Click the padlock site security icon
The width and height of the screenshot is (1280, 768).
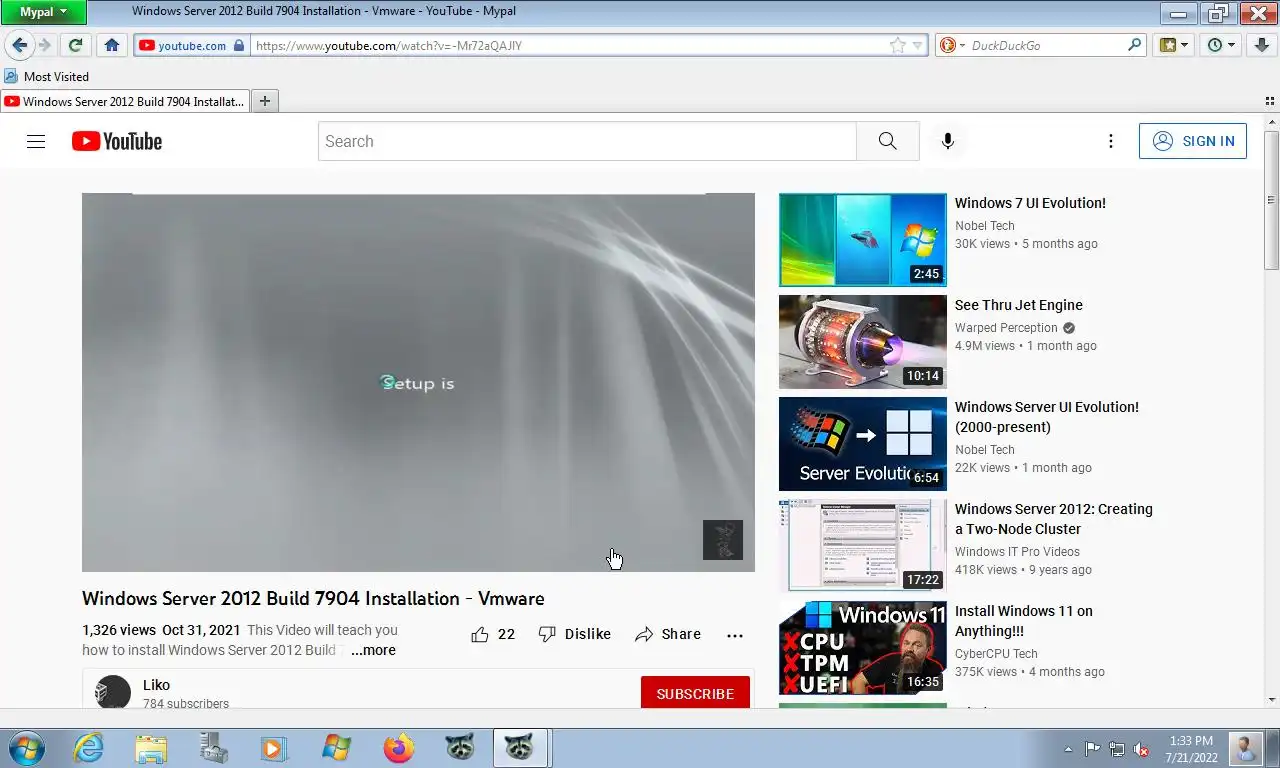[x=238, y=45]
